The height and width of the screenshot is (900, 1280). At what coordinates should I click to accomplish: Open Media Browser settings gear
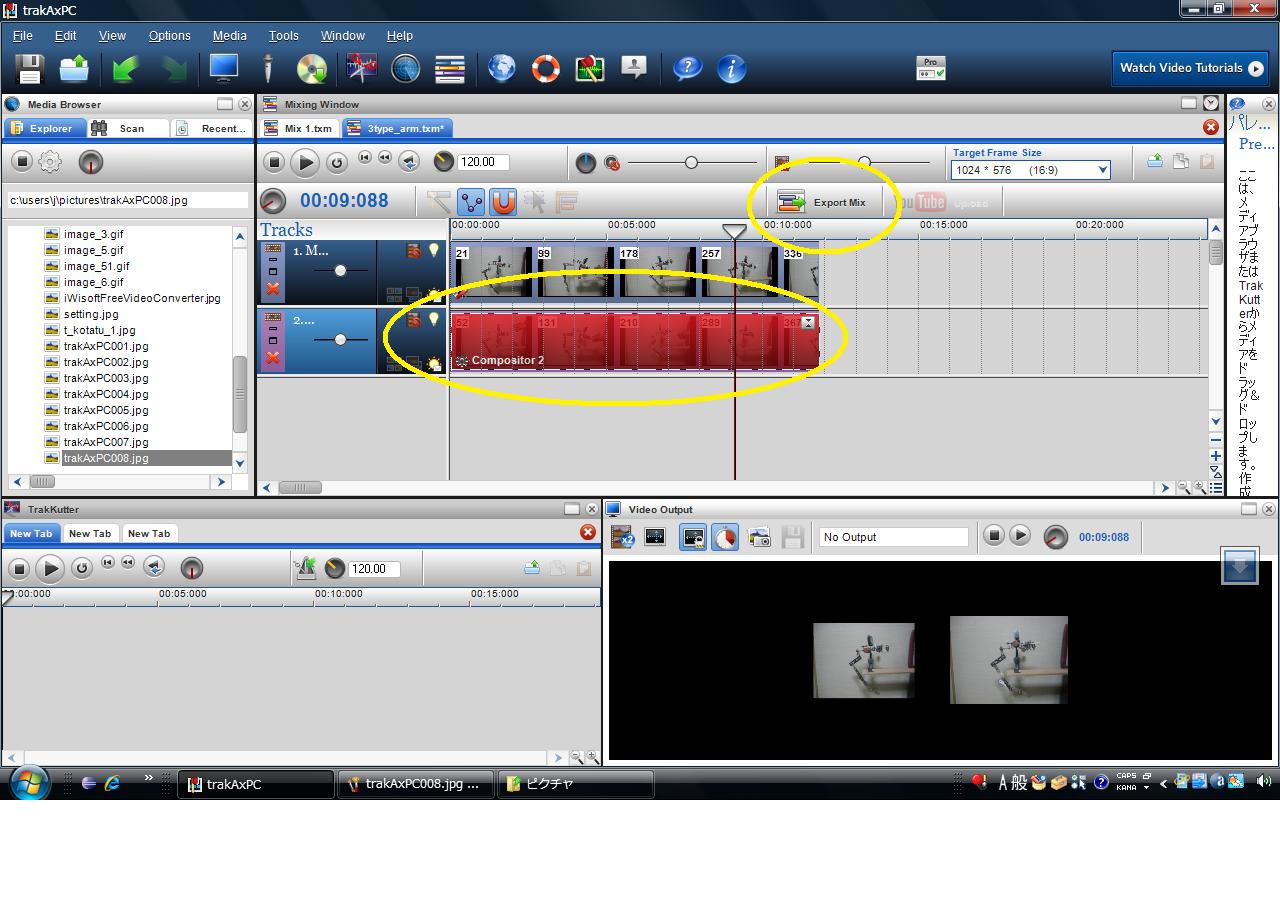coord(50,162)
